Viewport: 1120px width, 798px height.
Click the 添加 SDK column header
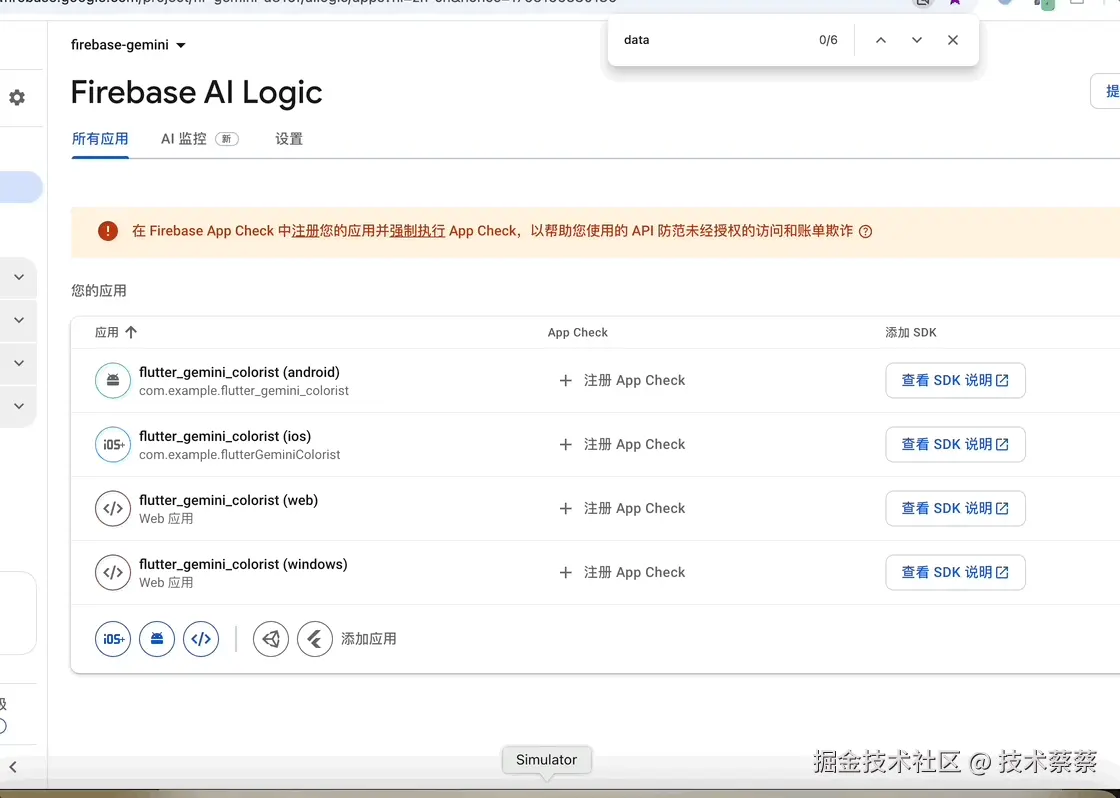[911, 332]
